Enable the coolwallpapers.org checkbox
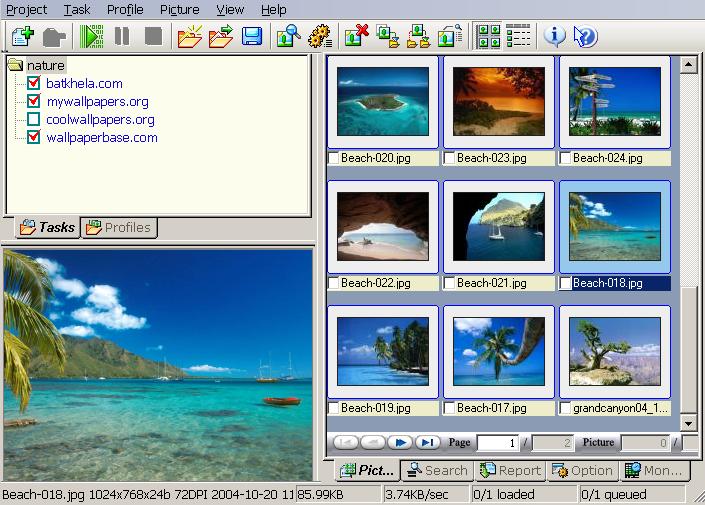The height and width of the screenshot is (505, 705). point(33,120)
